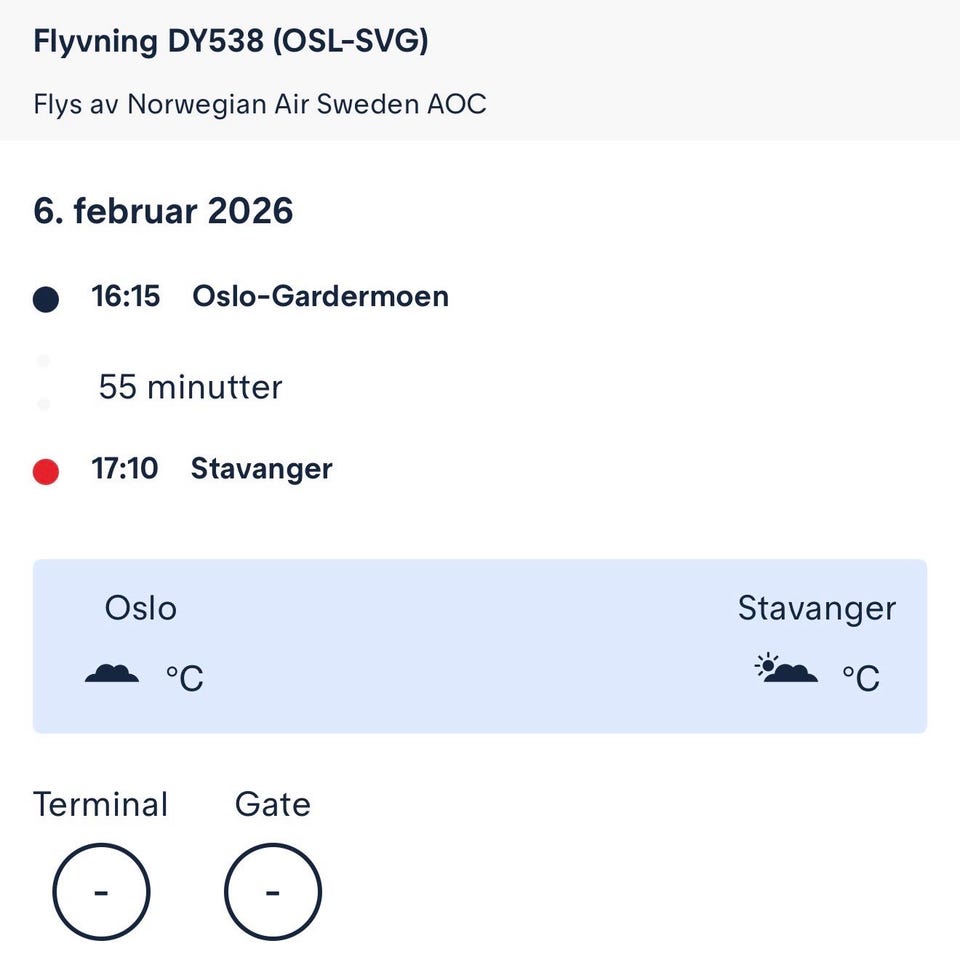Screen dimensions: 960x962
Task: Click the red arrival dot
Action: click(x=46, y=471)
